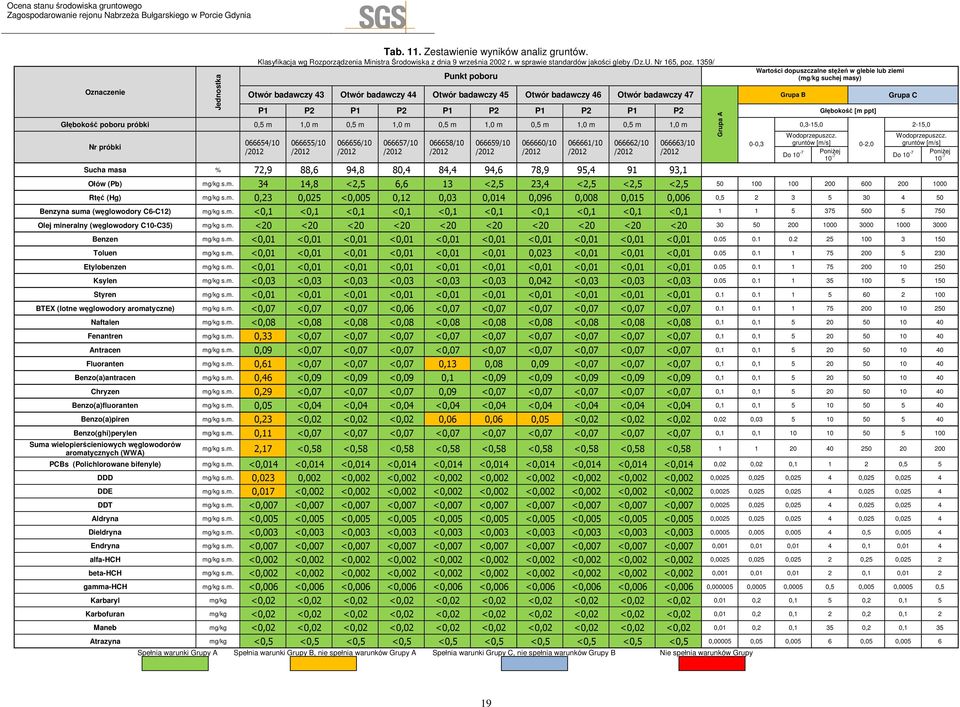Click the orange DDE value 0,017
The height and width of the screenshot is (707, 960).
point(263,492)
